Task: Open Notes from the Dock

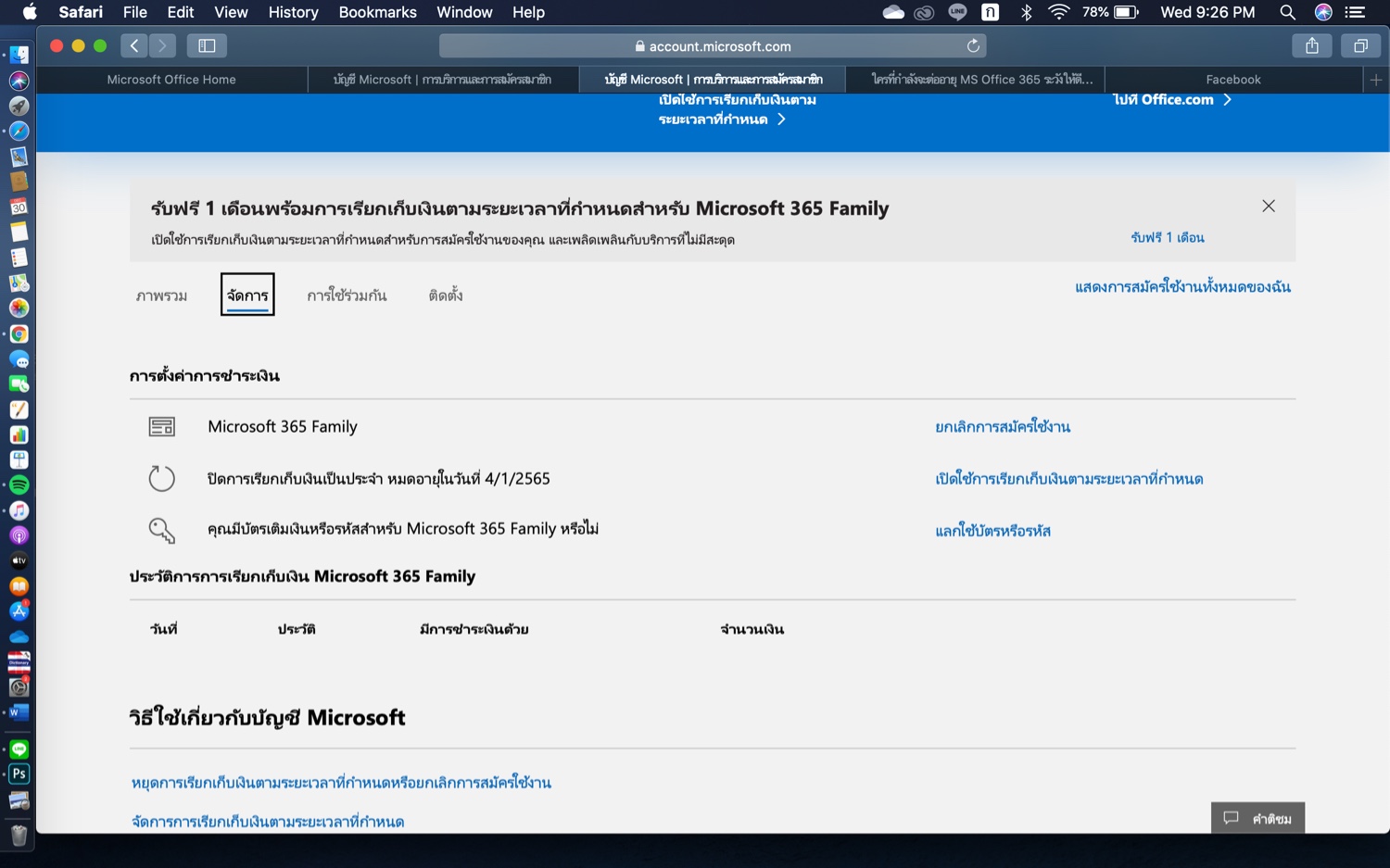Action: [x=19, y=232]
